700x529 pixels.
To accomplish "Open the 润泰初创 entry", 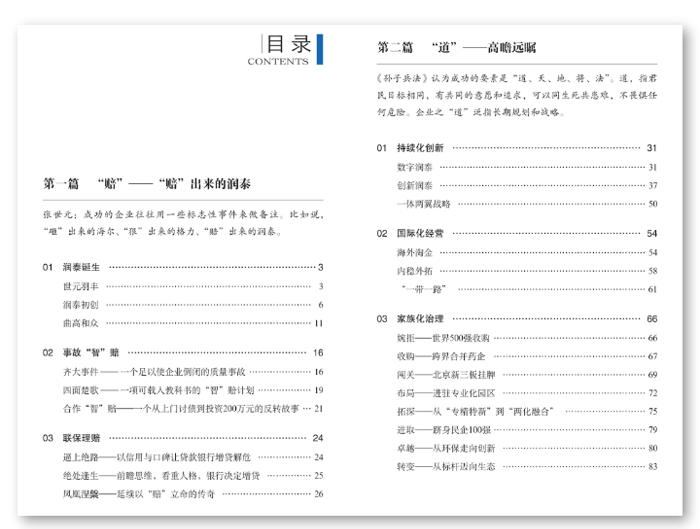I will (x=79, y=304).
